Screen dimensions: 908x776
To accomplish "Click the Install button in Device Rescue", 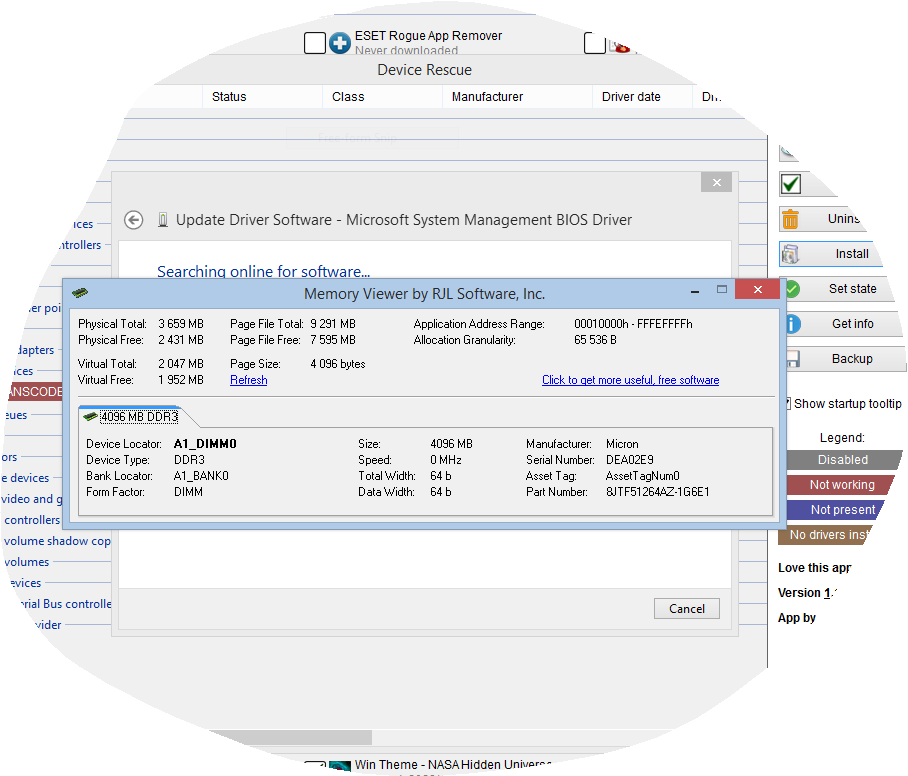I will pyautogui.click(x=832, y=254).
